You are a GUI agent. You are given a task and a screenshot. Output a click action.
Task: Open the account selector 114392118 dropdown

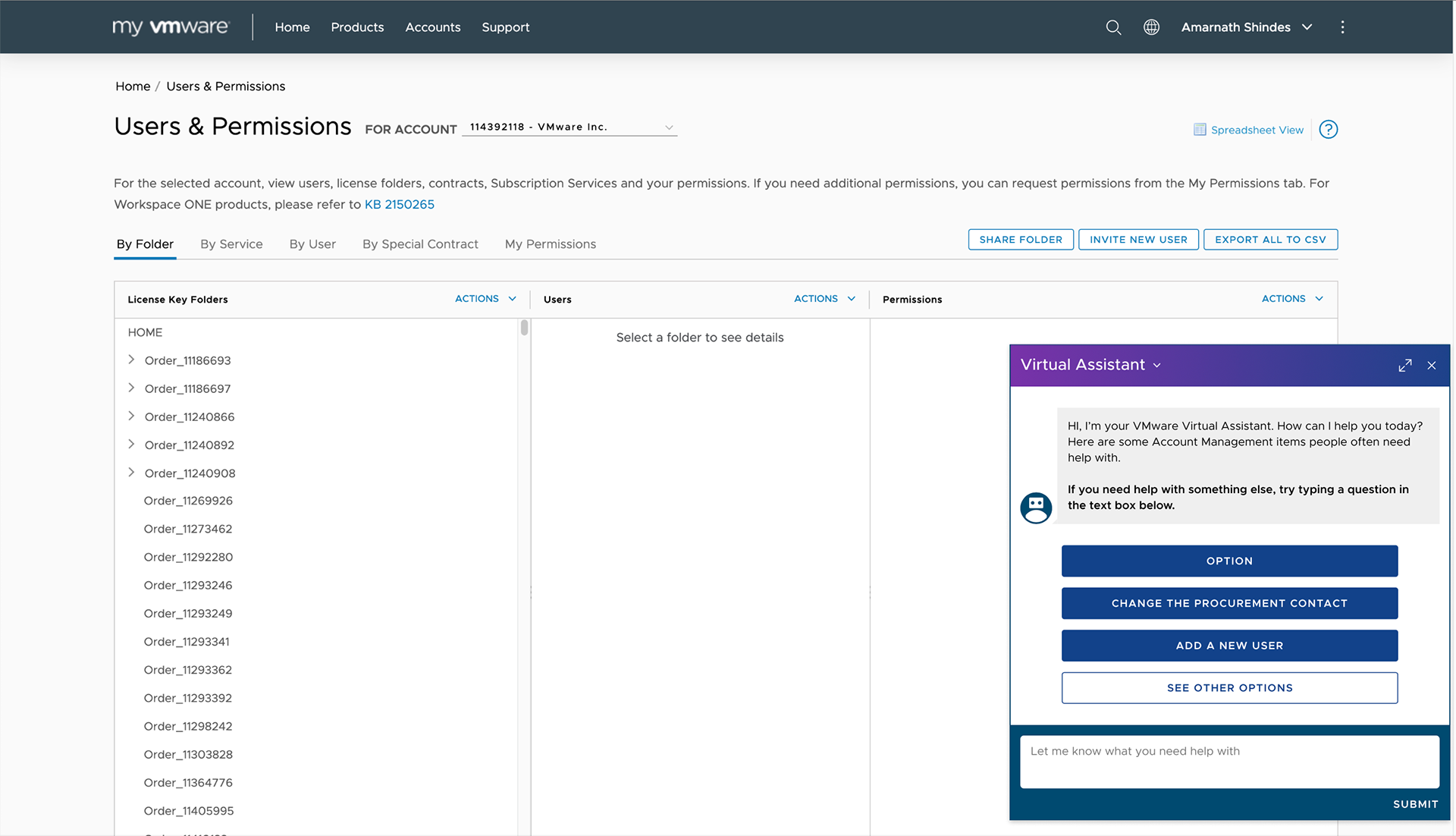[x=570, y=127]
